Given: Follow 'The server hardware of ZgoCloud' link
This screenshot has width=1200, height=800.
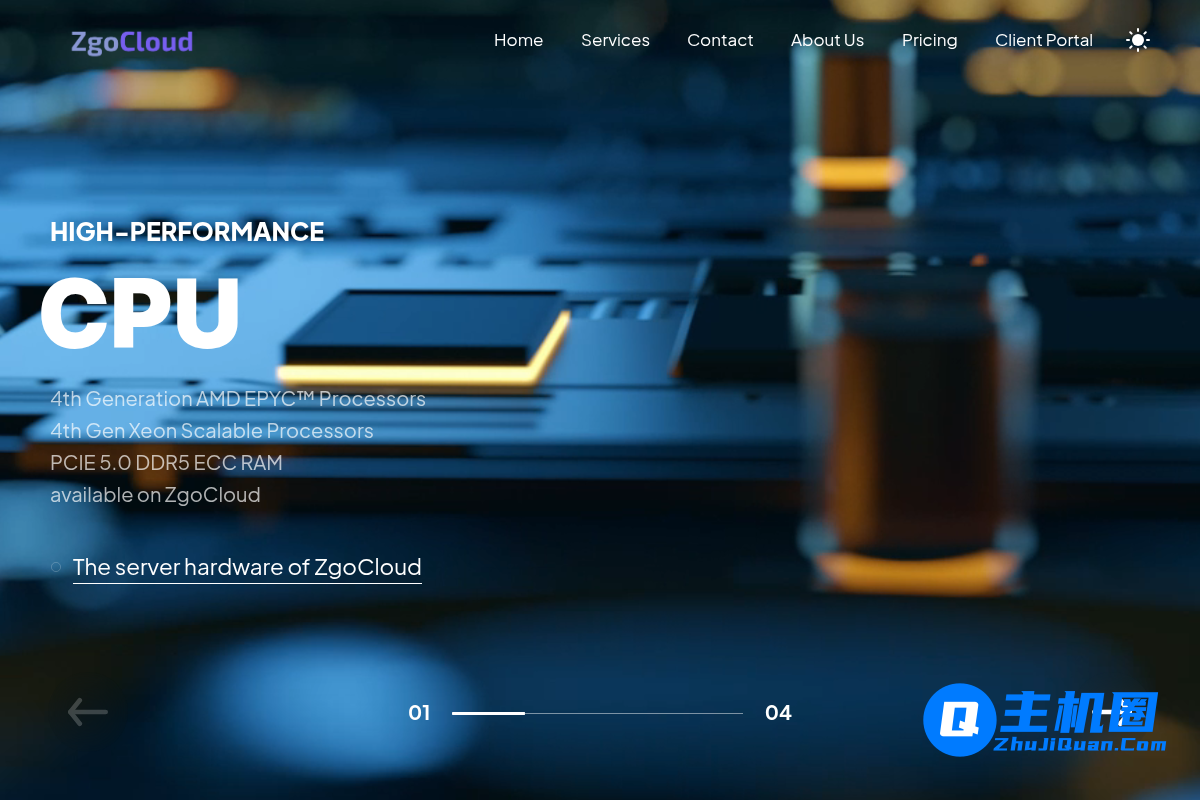Looking at the screenshot, I should (x=247, y=567).
